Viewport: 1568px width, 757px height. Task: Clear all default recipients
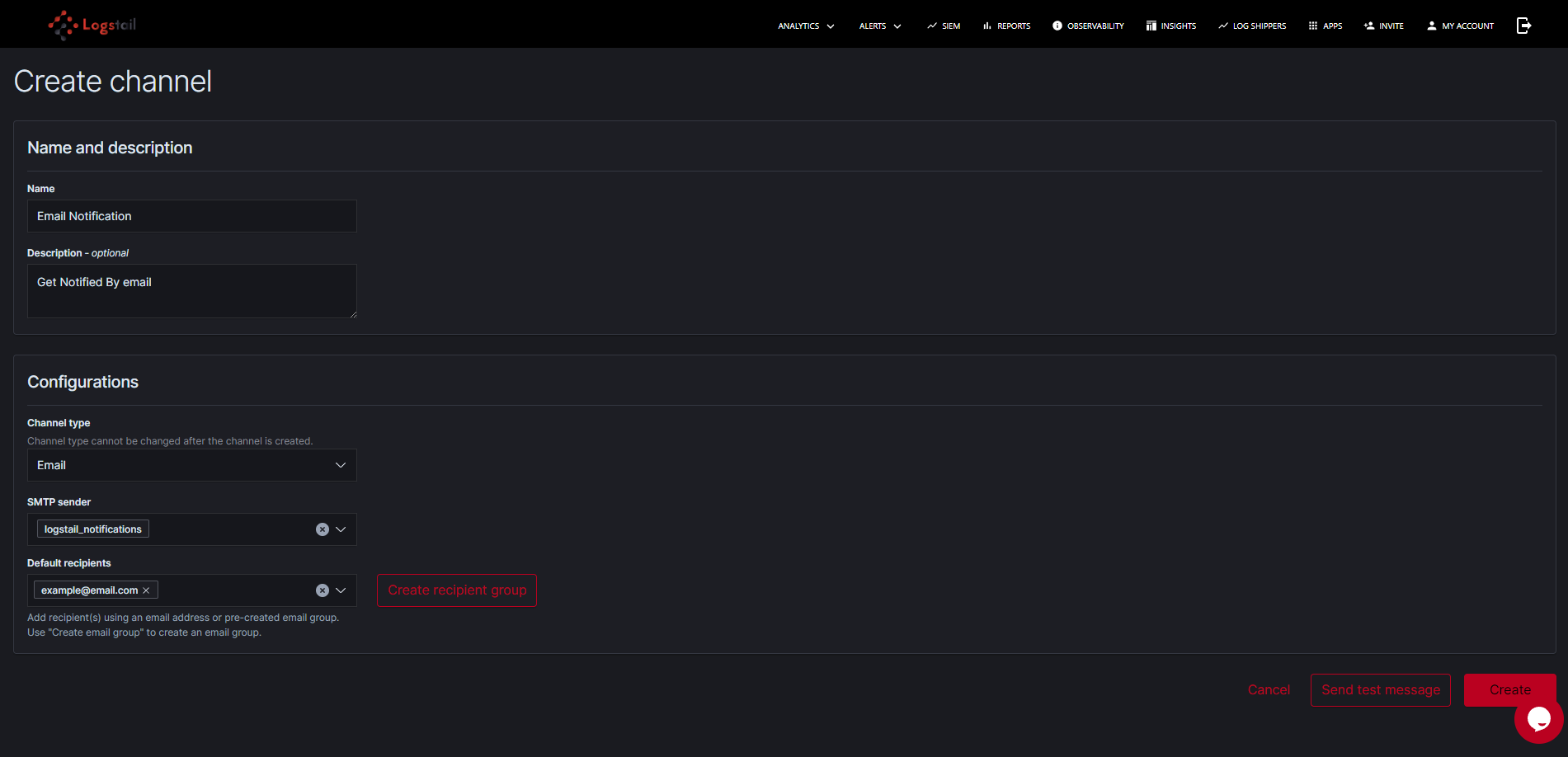tap(323, 590)
